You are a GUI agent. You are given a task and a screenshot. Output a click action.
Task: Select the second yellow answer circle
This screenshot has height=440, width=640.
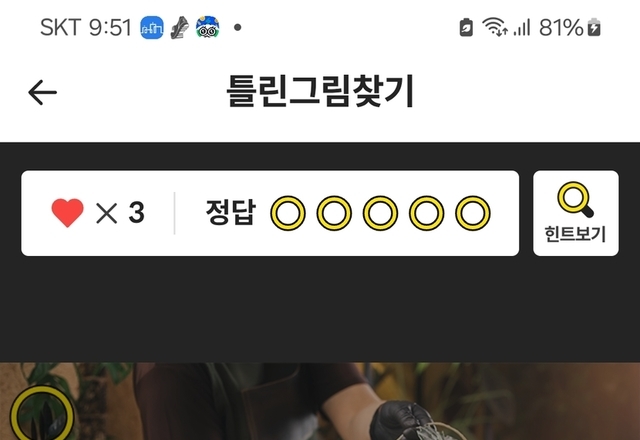(x=334, y=213)
